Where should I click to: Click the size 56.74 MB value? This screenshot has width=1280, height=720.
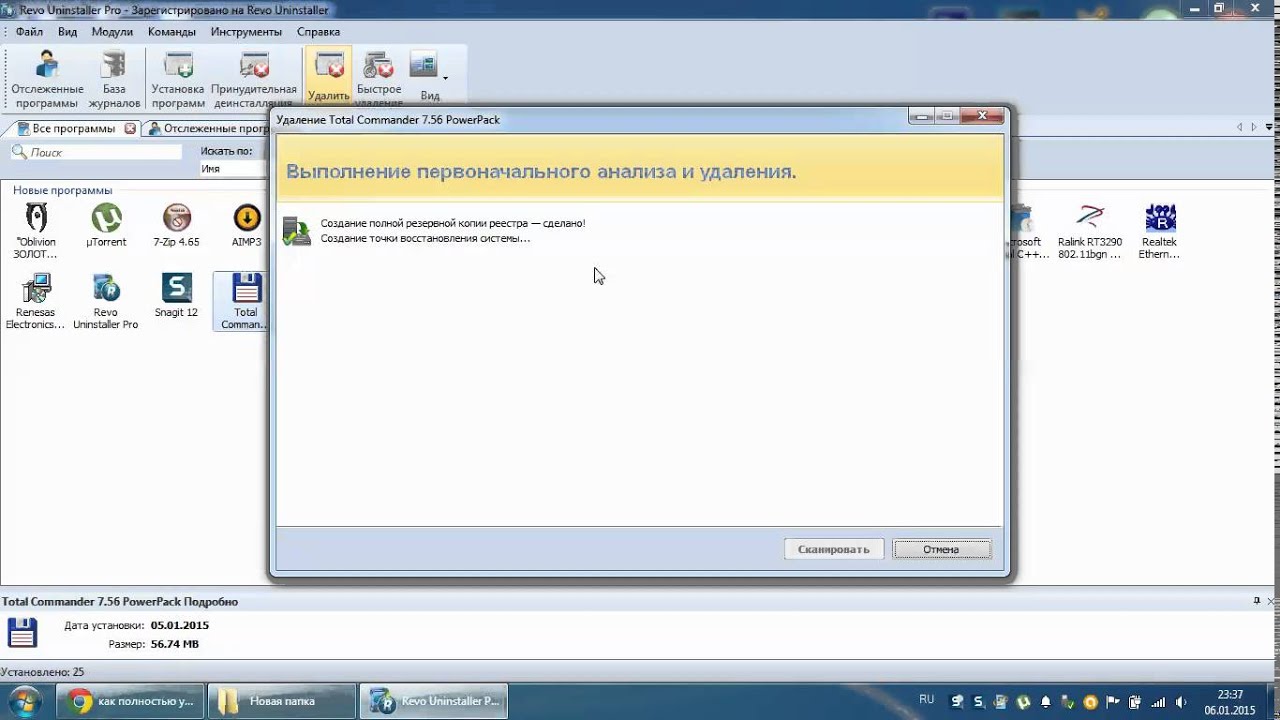pyautogui.click(x=175, y=644)
